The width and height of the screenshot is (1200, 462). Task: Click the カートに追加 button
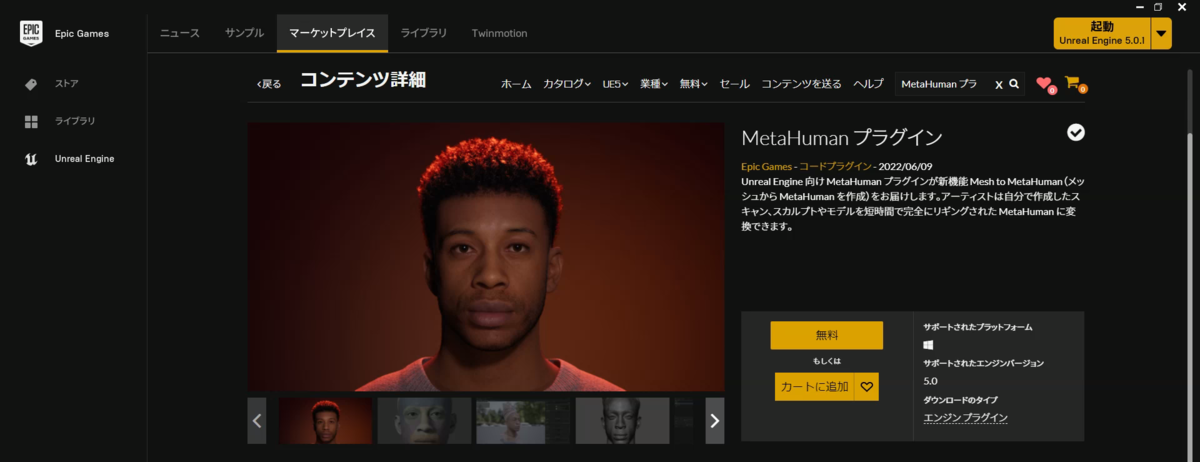[815, 386]
